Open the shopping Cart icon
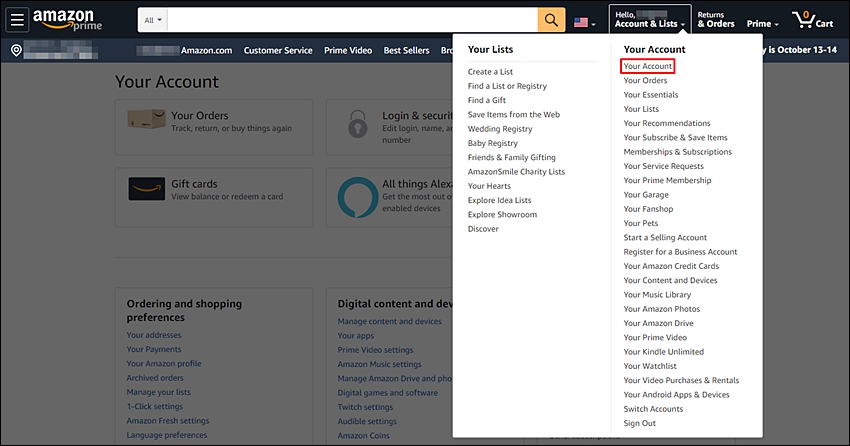This screenshot has width=850, height=446. [812, 20]
